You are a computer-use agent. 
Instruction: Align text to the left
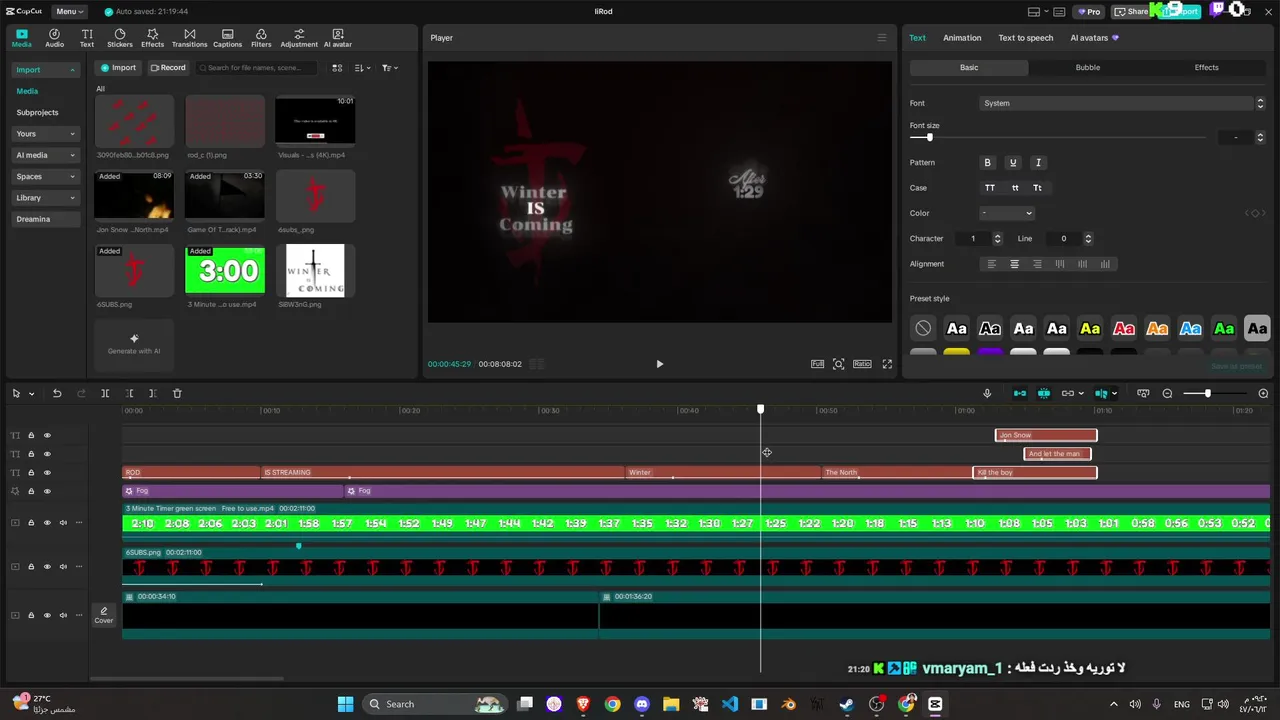[992, 264]
